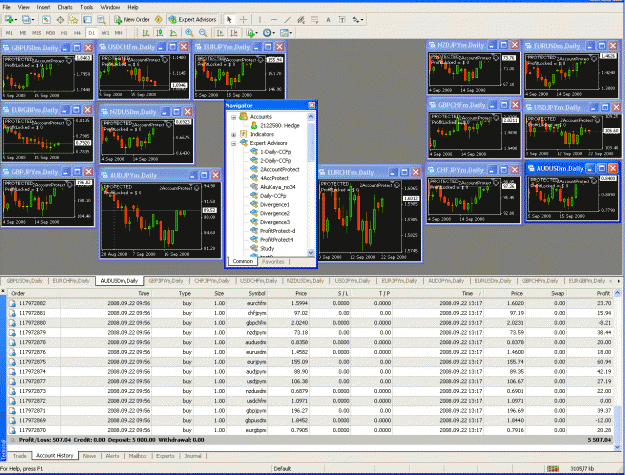
Task: Open the Favorites tab in Navigator
Action: click(x=273, y=262)
